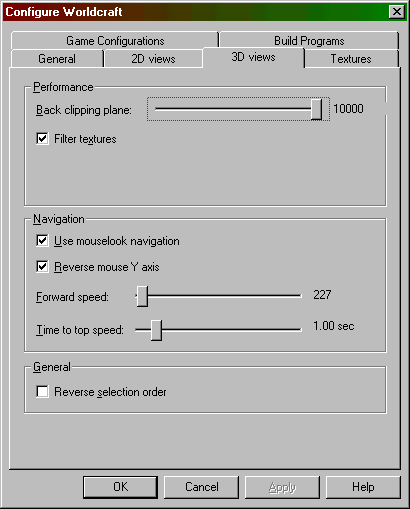
Task: Click the Apply button
Action: (x=282, y=487)
